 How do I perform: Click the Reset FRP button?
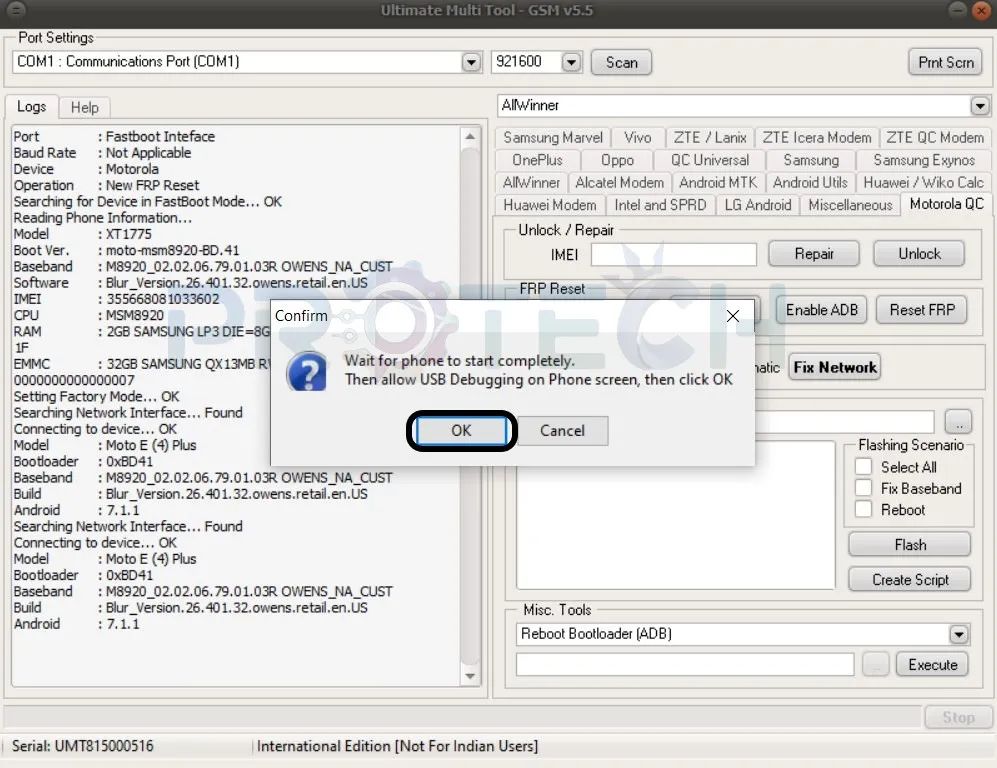point(922,310)
